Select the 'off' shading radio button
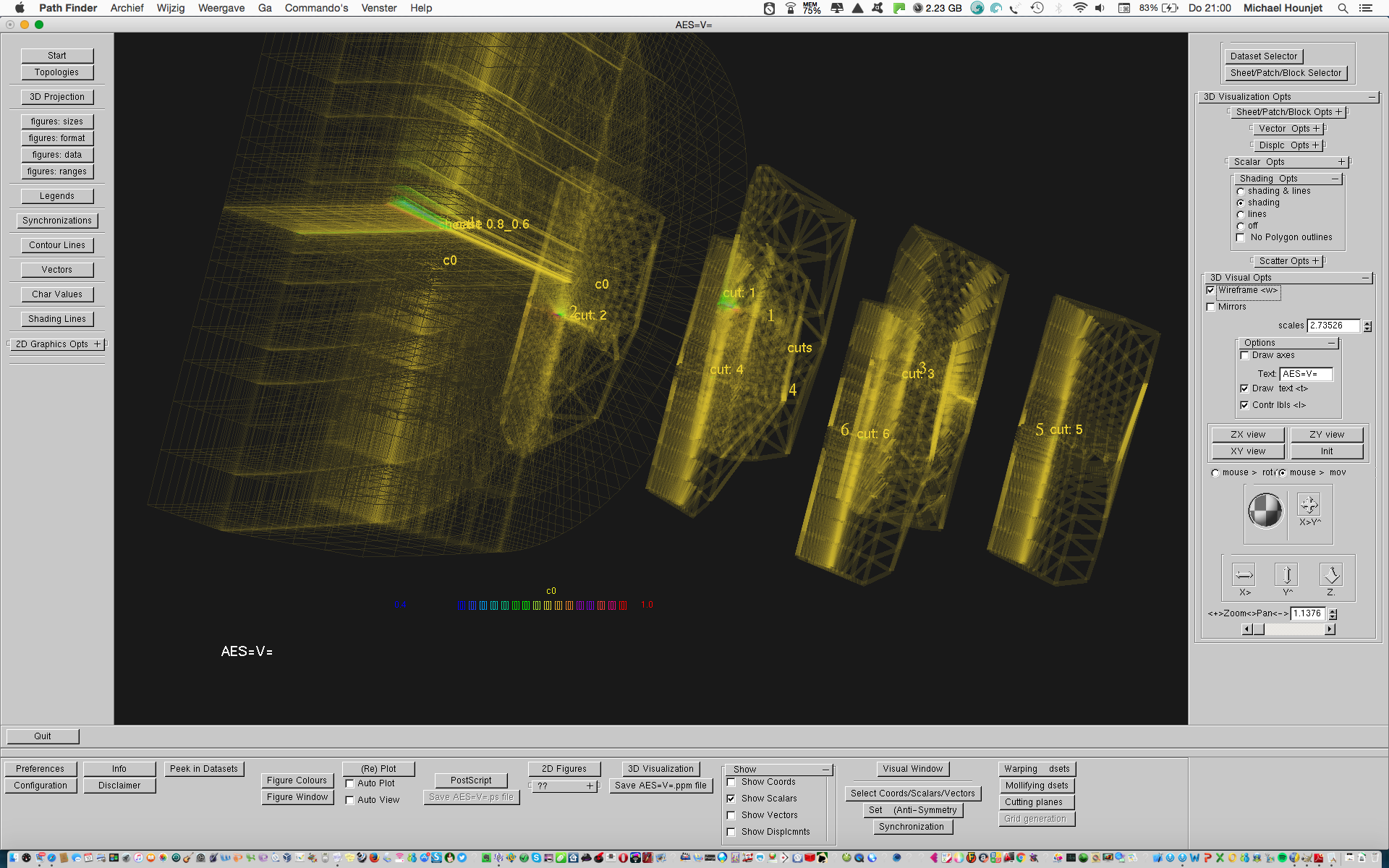The image size is (1389, 868). coord(1241,226)
